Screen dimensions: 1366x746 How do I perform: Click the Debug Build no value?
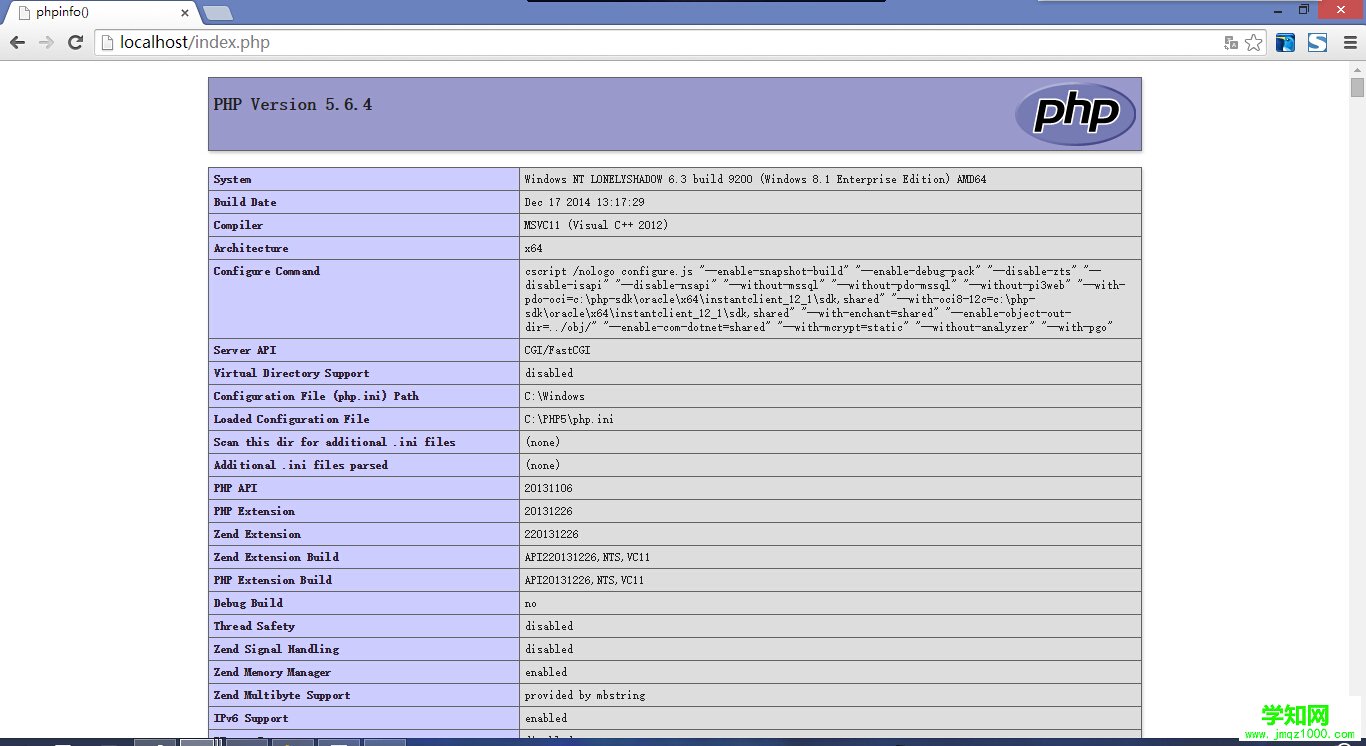click(531, 603)
